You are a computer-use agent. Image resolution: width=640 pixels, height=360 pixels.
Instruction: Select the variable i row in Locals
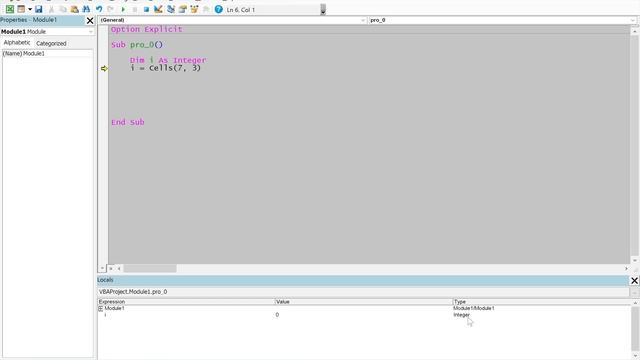(x=364, y=315)
